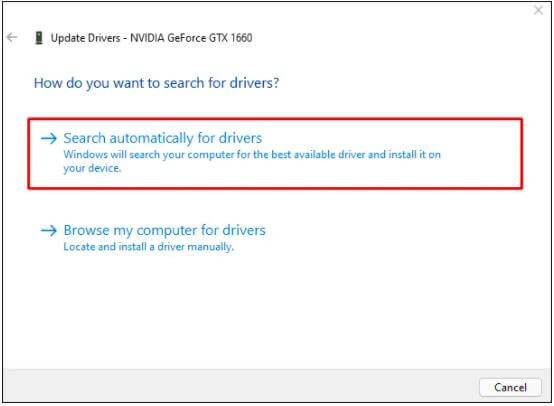Click arrow icon beside Browse my computer

(x=49, y=231)
